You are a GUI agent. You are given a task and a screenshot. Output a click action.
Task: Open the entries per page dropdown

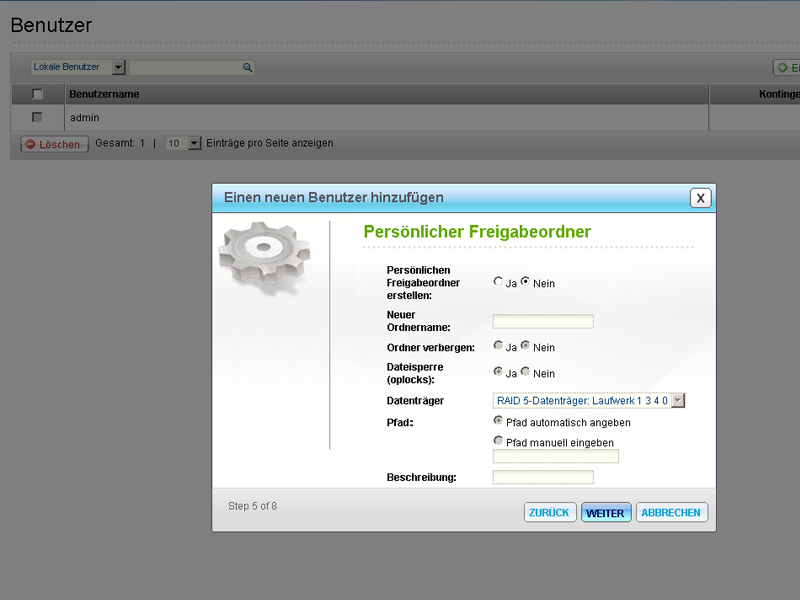[x=183, y=143]
